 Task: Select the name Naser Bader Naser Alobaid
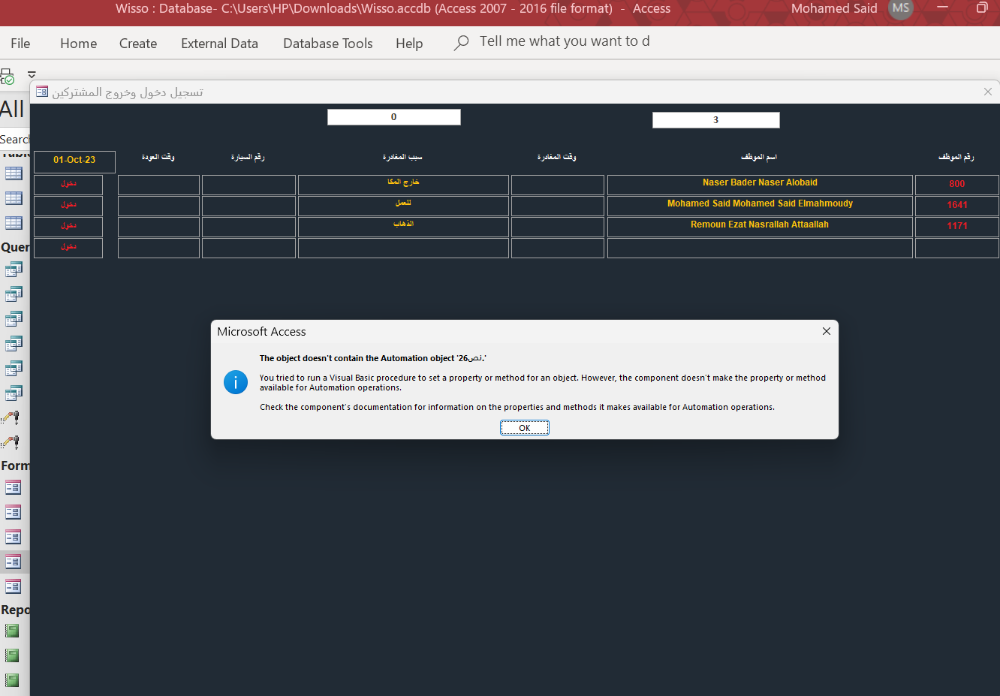pyautogui.click(x=760, y=184)
